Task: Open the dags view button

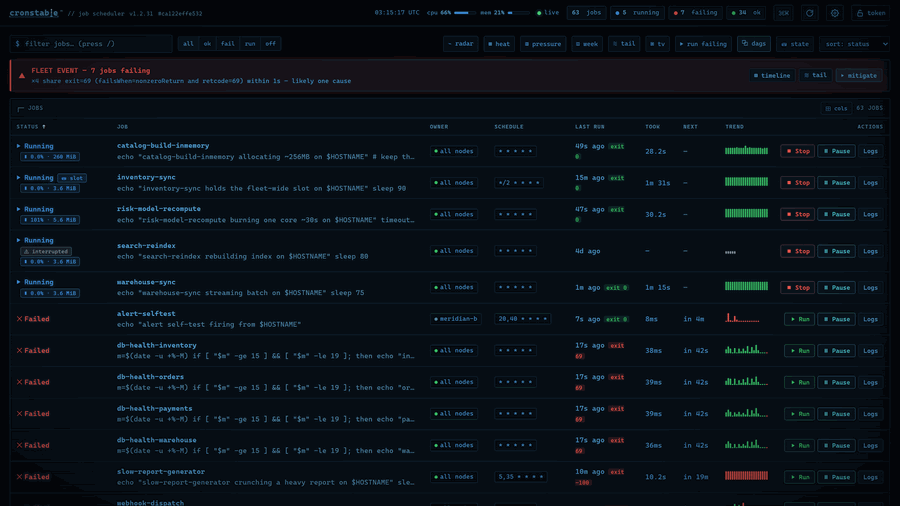Action: click(754, 44)
